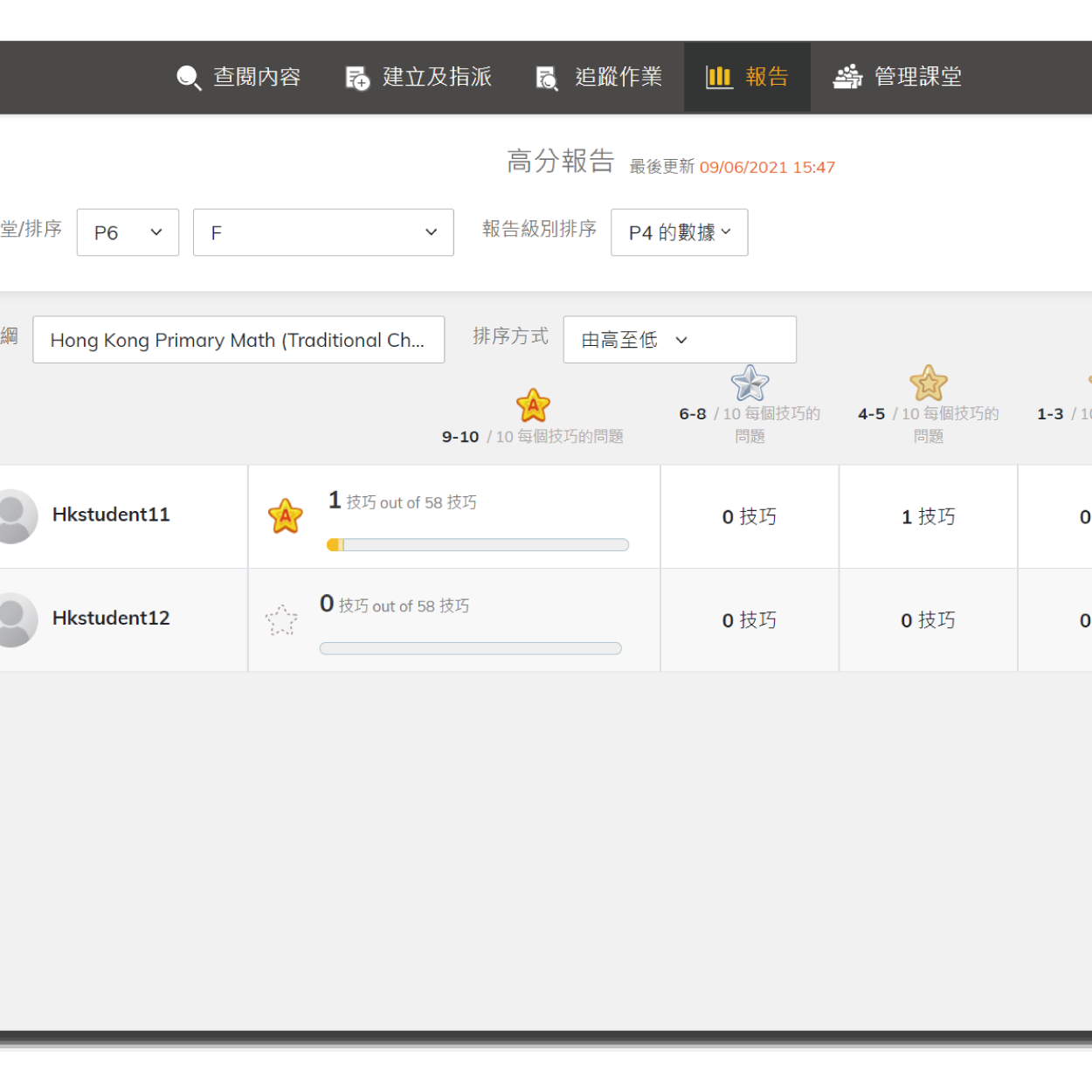Screen dimensions: 1092x1092
Task: Click the 管理課堂 people group icon
Action: coord(847,77)
